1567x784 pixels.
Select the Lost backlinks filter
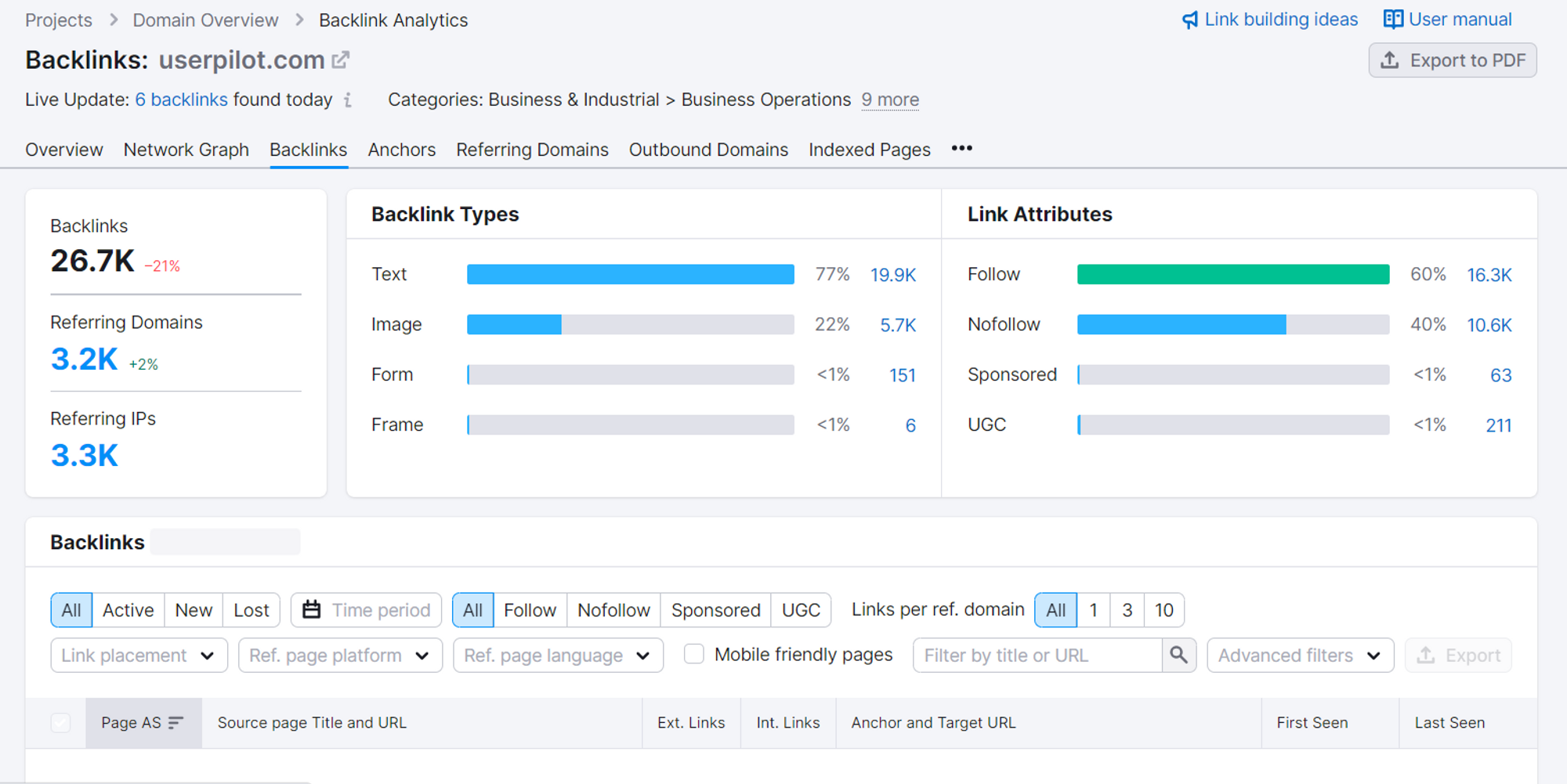252,610
